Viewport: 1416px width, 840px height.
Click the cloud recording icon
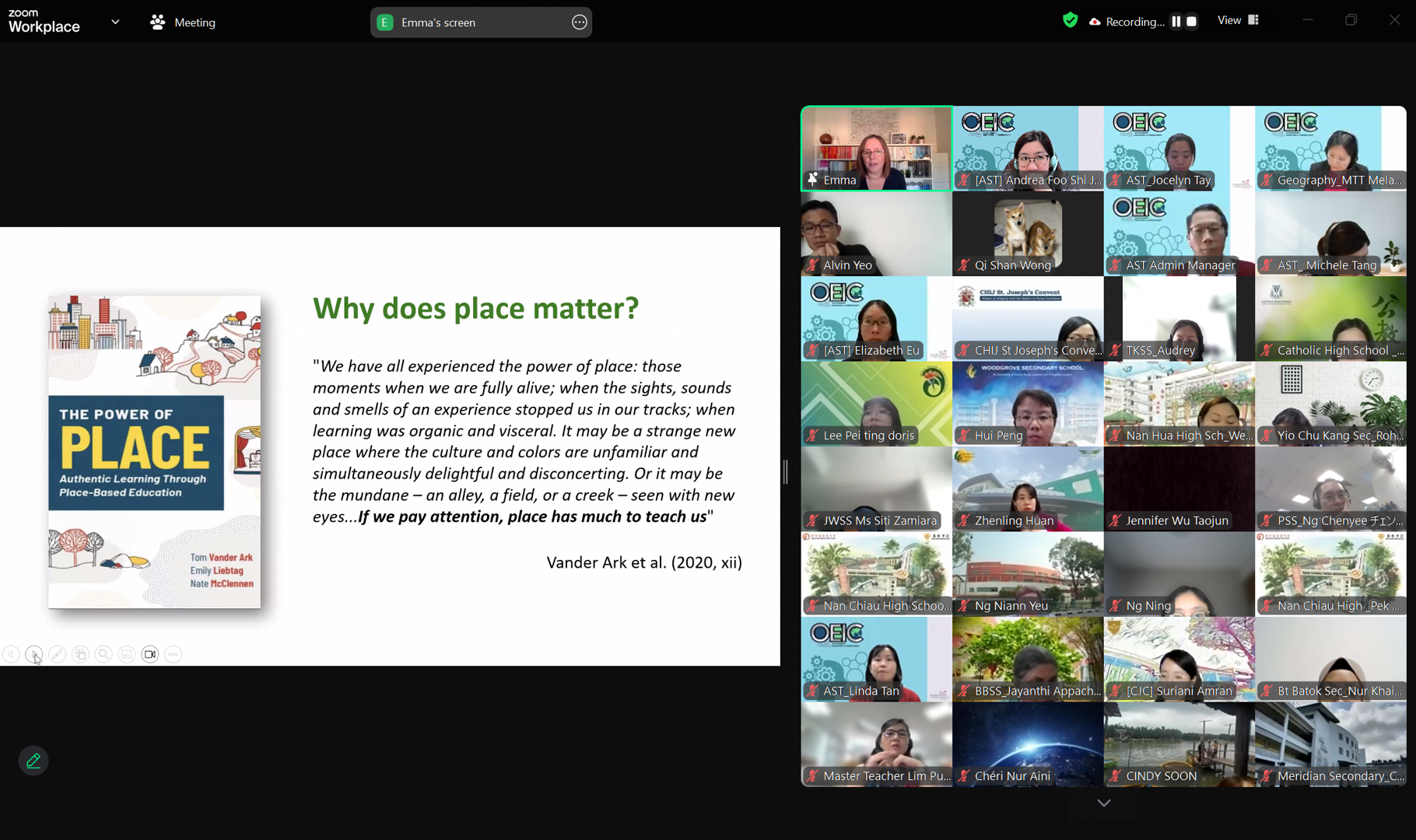click(1095, 22)
